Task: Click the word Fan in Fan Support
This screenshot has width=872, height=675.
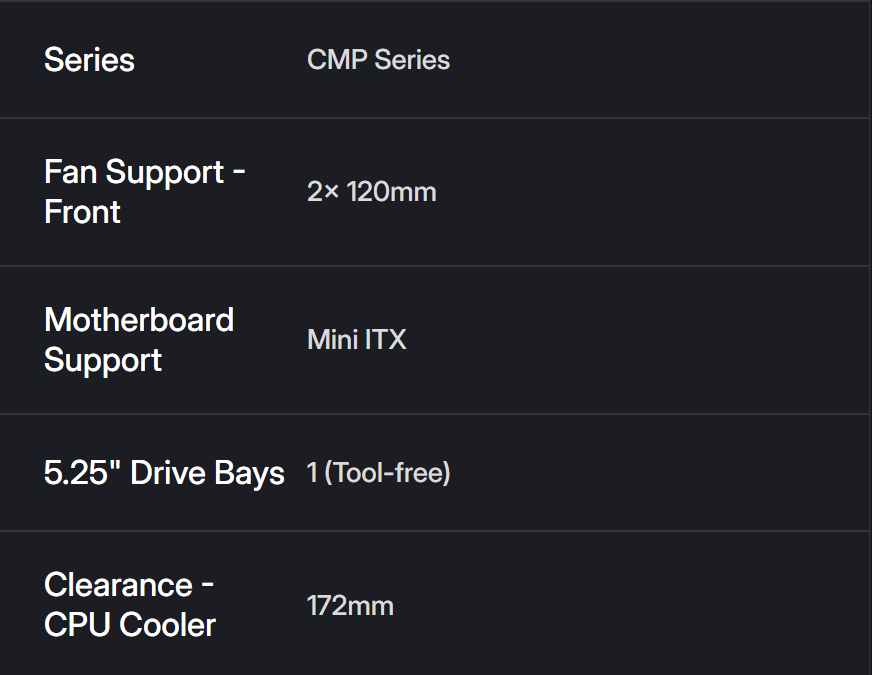Action: pyautogui.click(x=70, y=172)
